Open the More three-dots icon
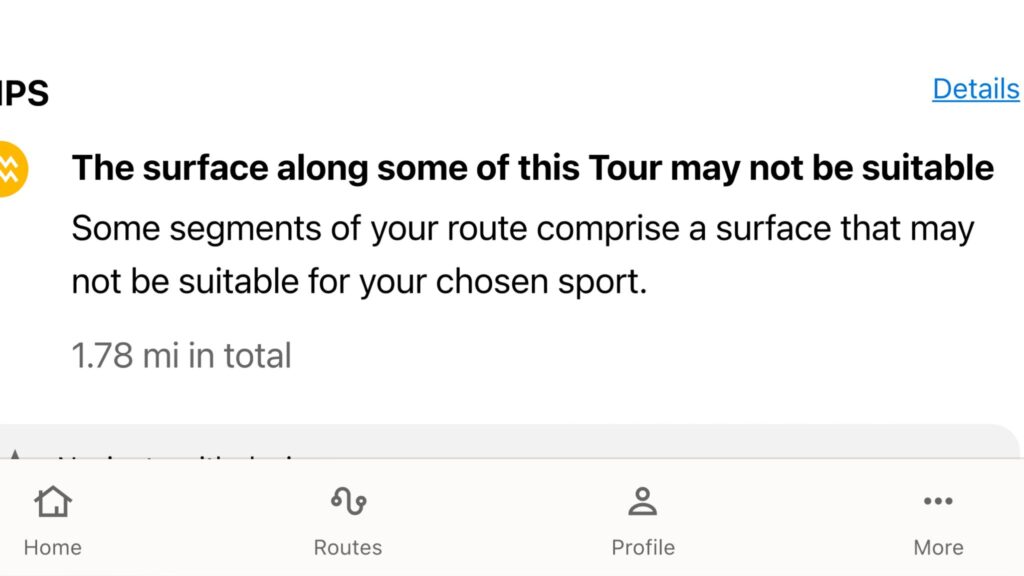 click(x=938, y=501)
